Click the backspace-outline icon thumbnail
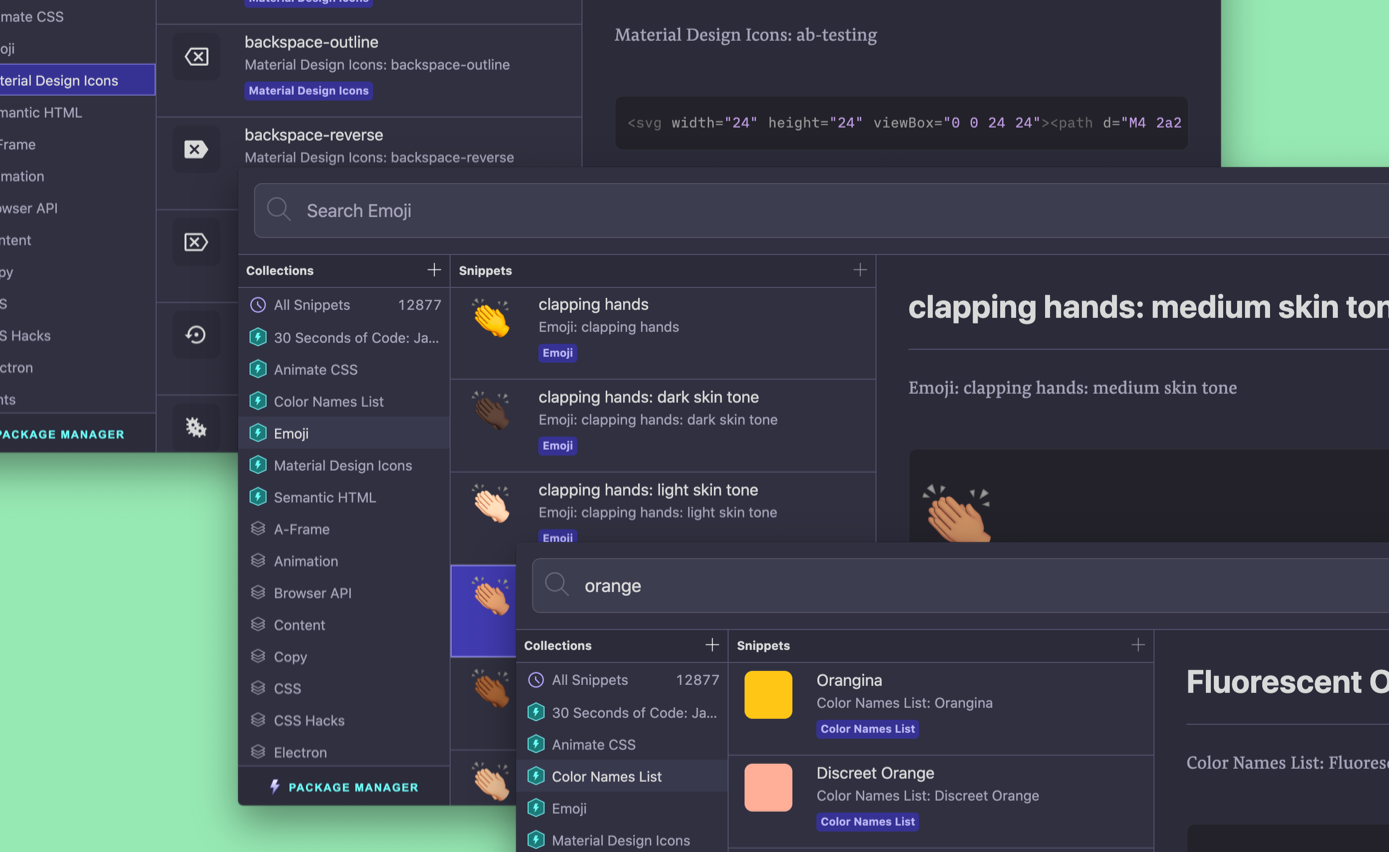 coord(196,57)
